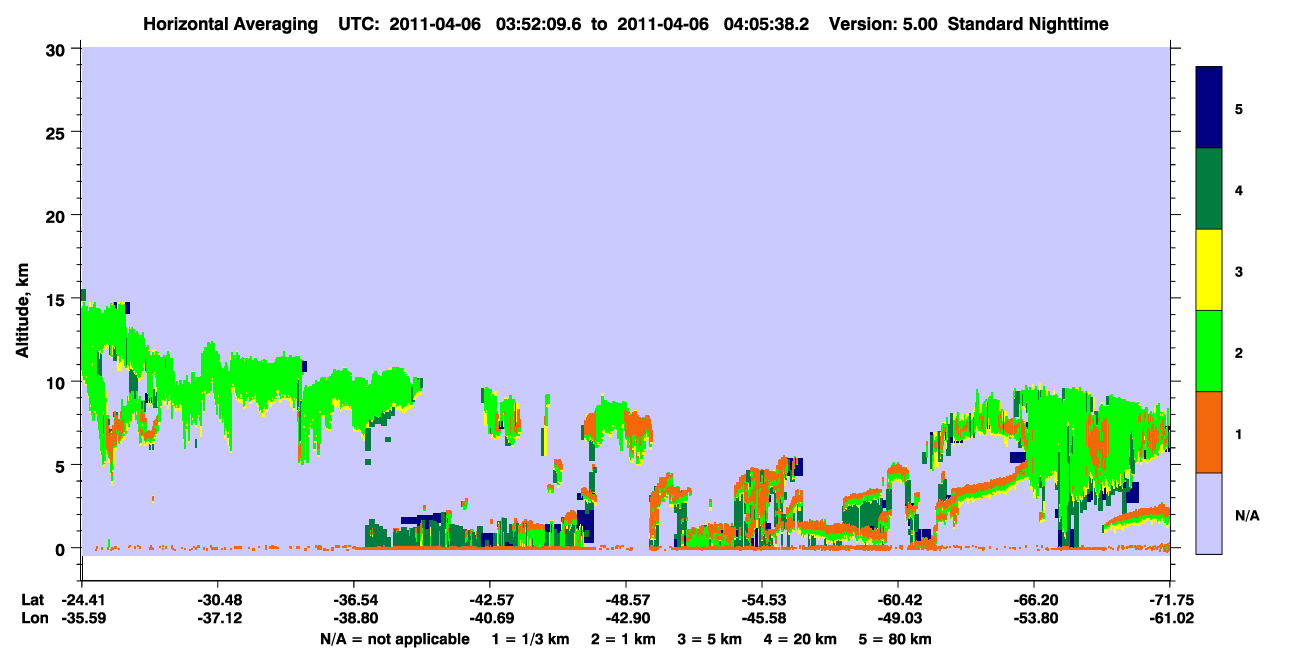Click the dark blue level 5 colorbar segment
The image size is (1300, 667).
coord(1209,108)
